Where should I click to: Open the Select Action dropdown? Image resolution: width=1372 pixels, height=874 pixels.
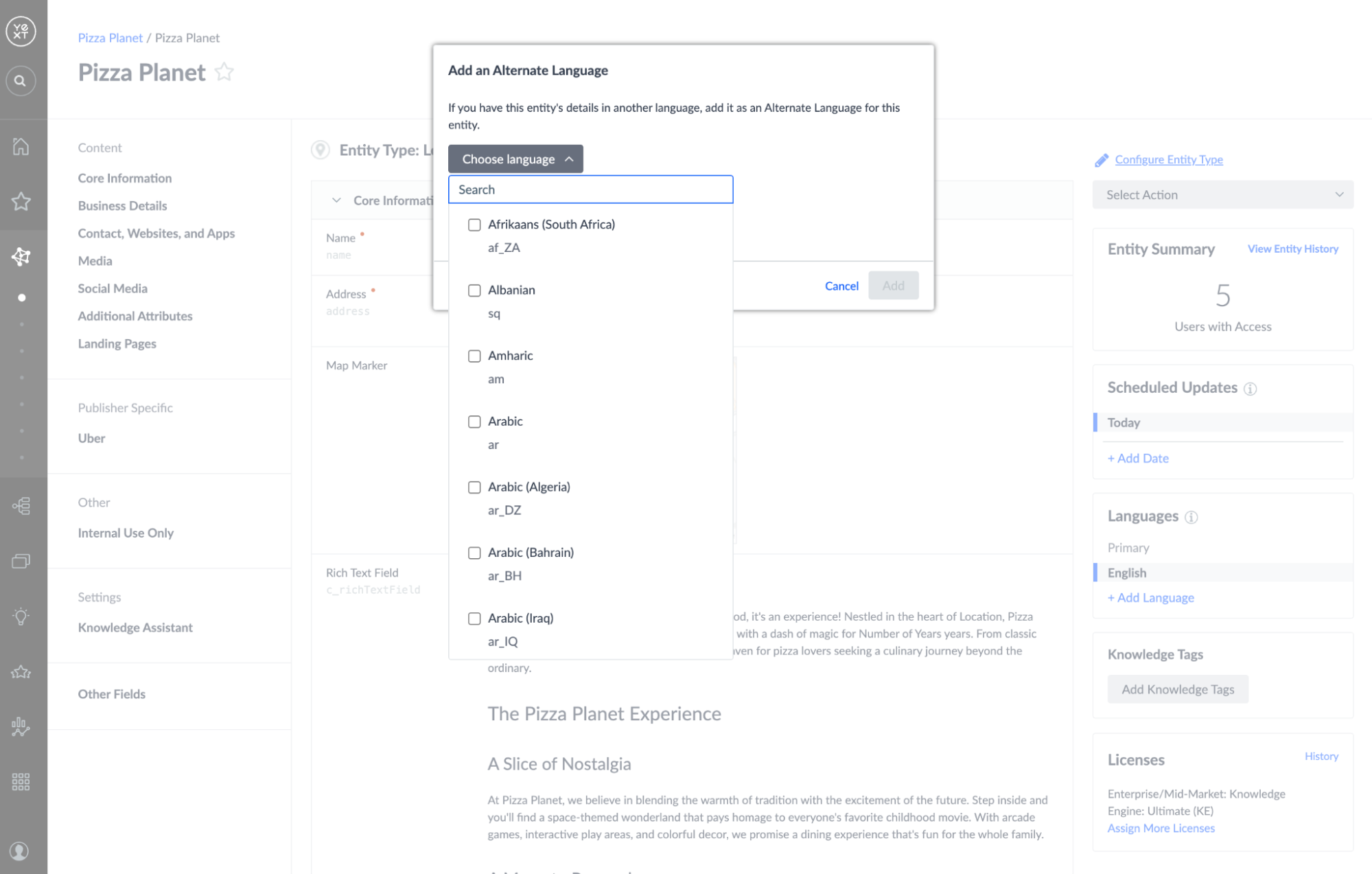tap(1222, 194)
